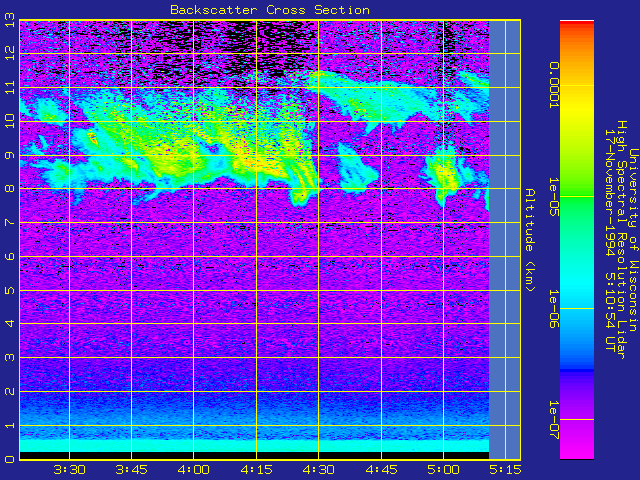Click the 1e-05 colorbar label
This screenshot has width=640, height=480.
click(x=553, y=197)
